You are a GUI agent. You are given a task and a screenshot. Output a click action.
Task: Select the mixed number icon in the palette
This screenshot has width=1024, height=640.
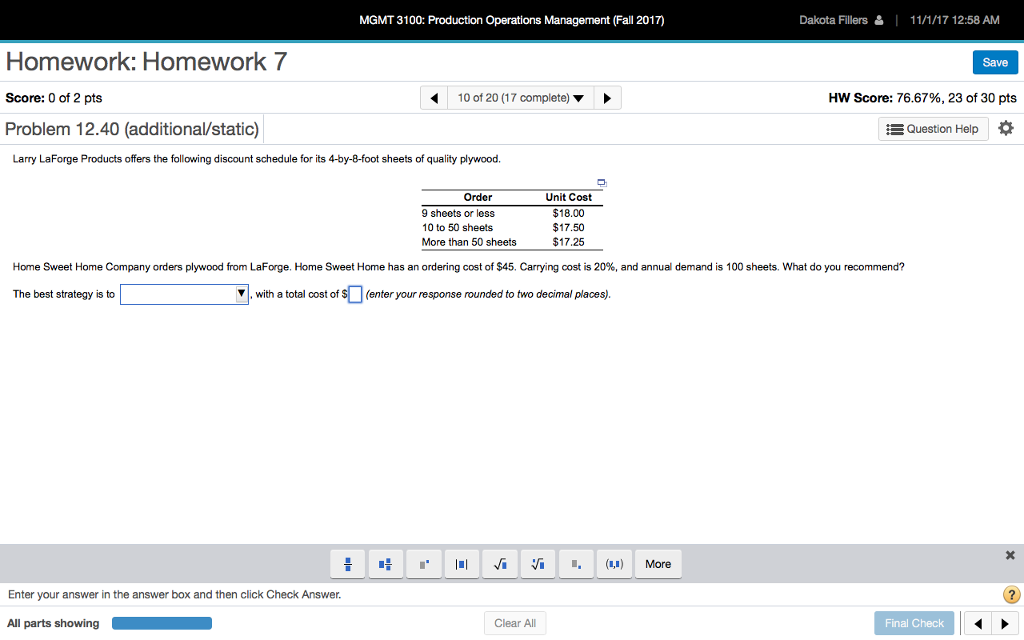(x=385, y=563)
